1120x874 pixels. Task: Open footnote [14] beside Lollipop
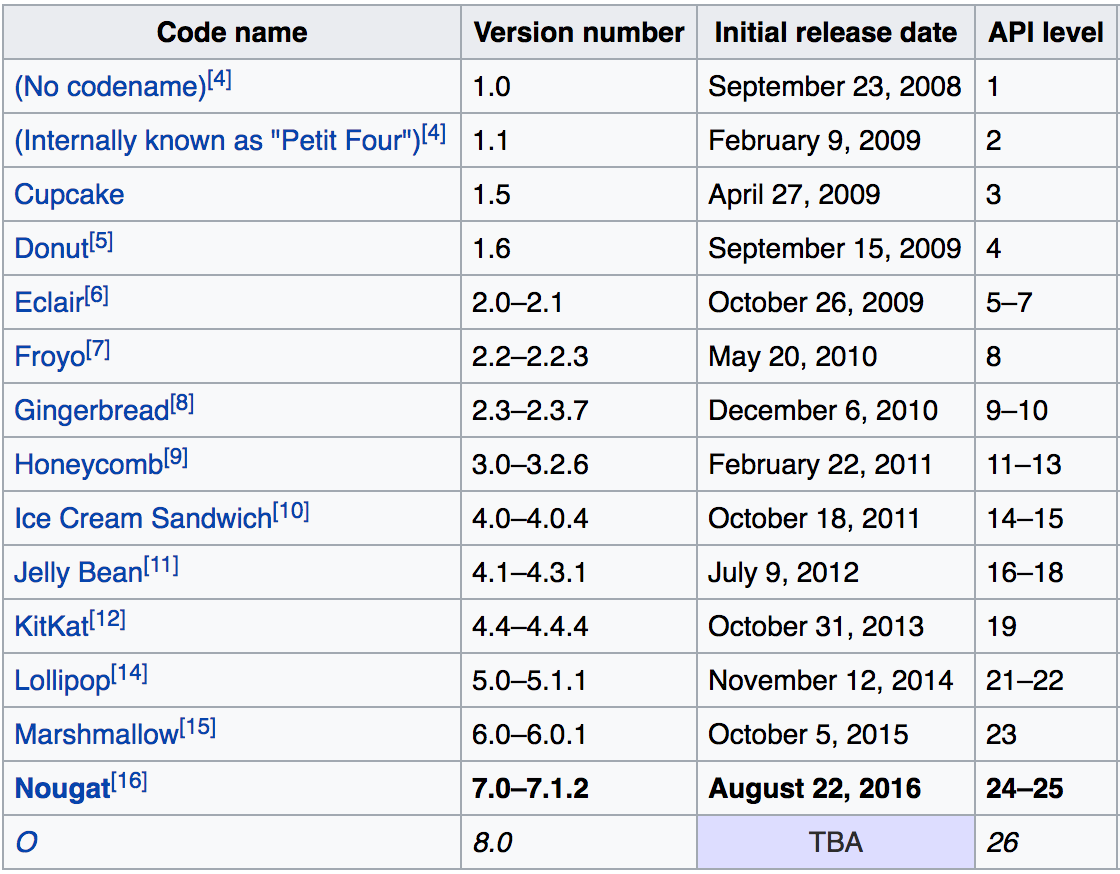point(130,673)
